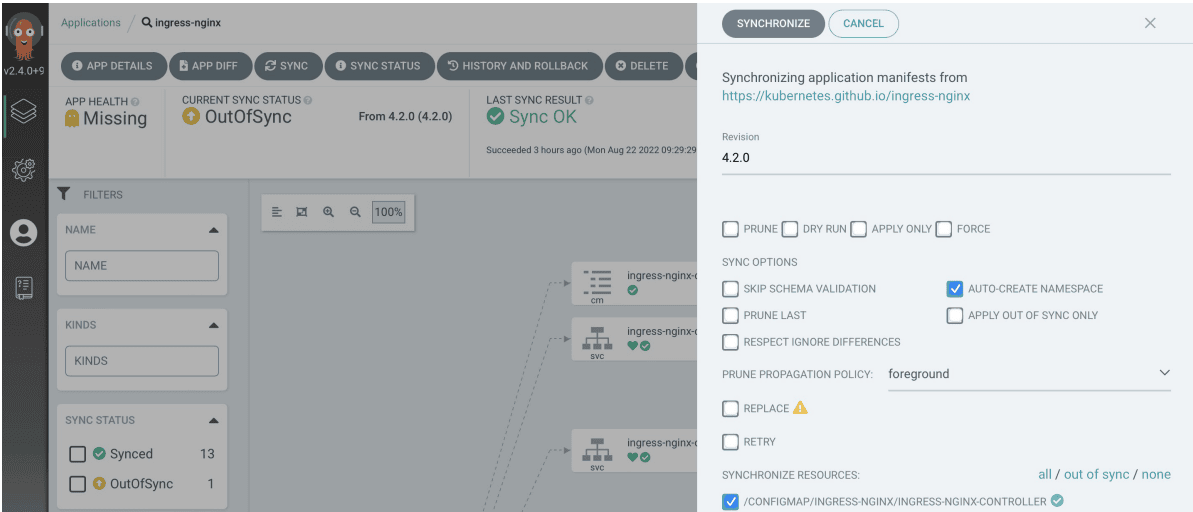This screenshot has height=512, width=1193.
Task: Click the KINDS filter input field
Action: tap(142, 361)
